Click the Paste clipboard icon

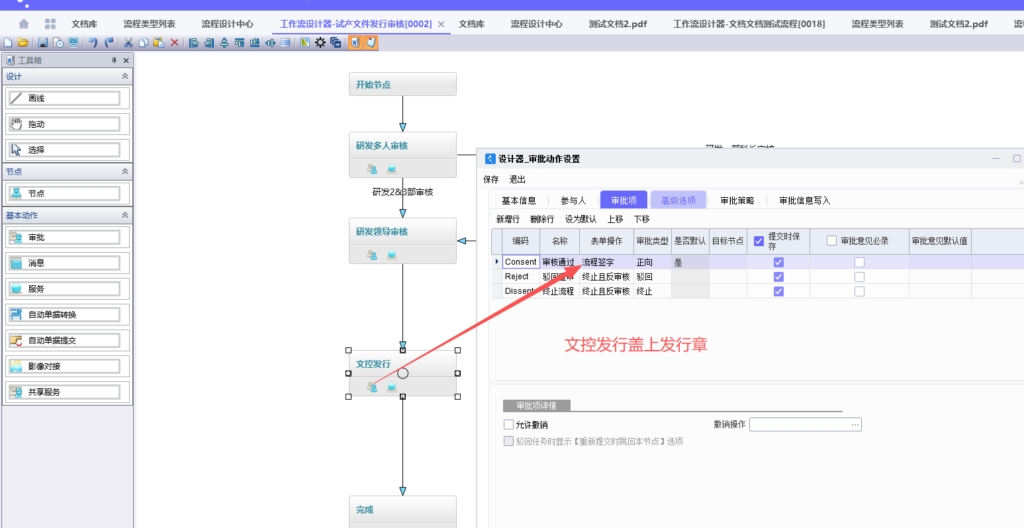[x=159, y=42]
